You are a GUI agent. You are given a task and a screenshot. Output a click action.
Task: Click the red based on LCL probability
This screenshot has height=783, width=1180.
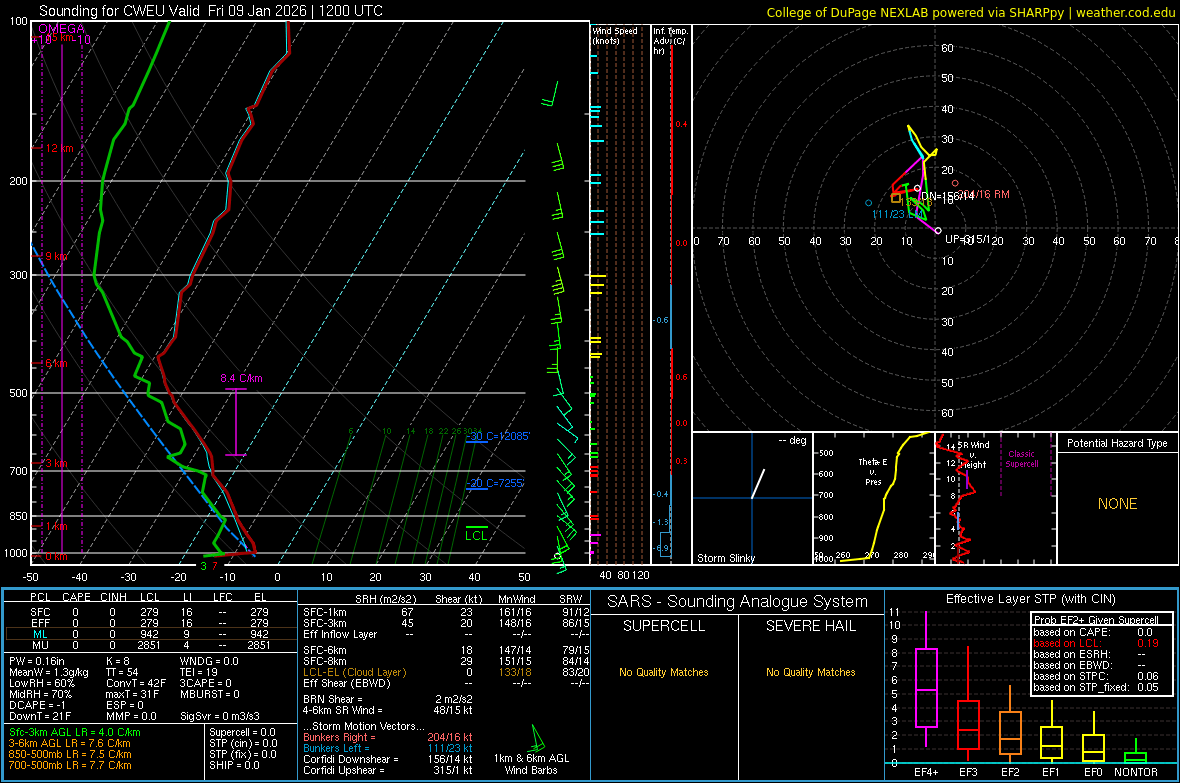[1096, 643]
